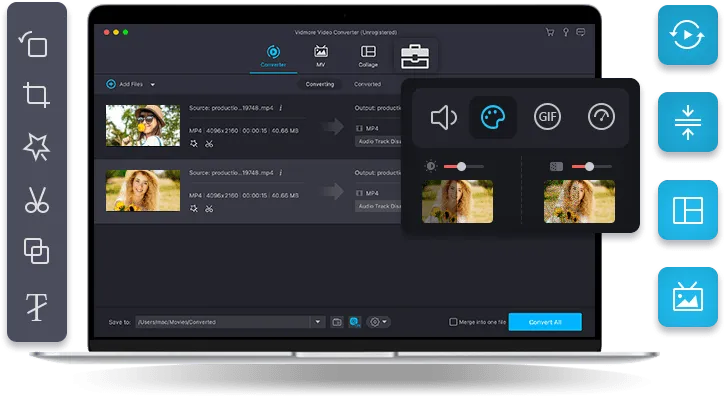Select the color palette icon in popup
This screenshot has width=725, height=396.
tap(493, 117)
